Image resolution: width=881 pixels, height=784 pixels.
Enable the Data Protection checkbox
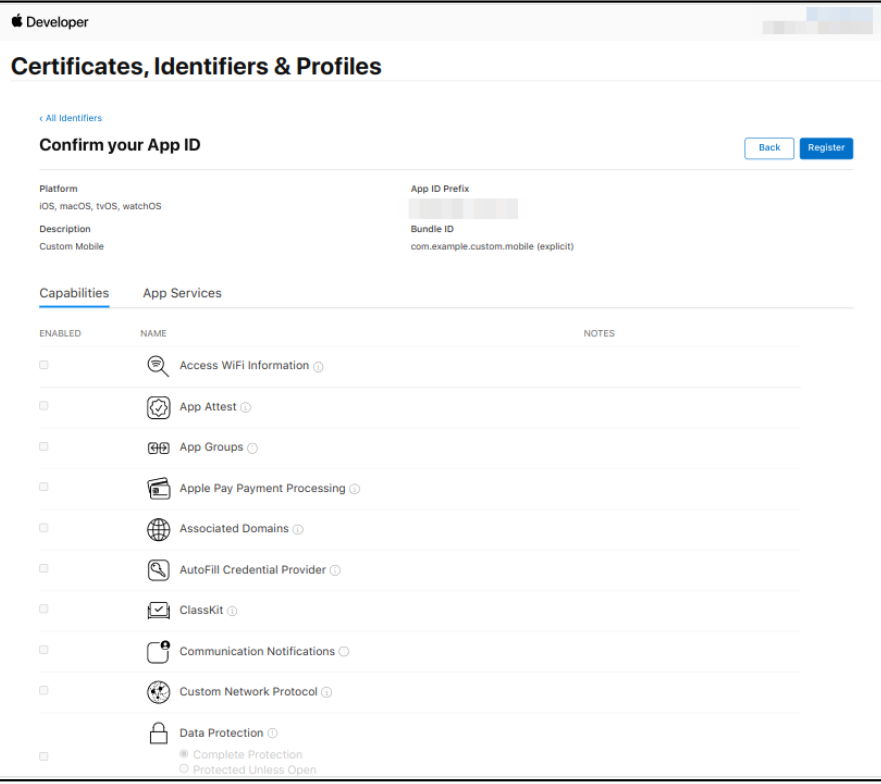tap(44, 756)
